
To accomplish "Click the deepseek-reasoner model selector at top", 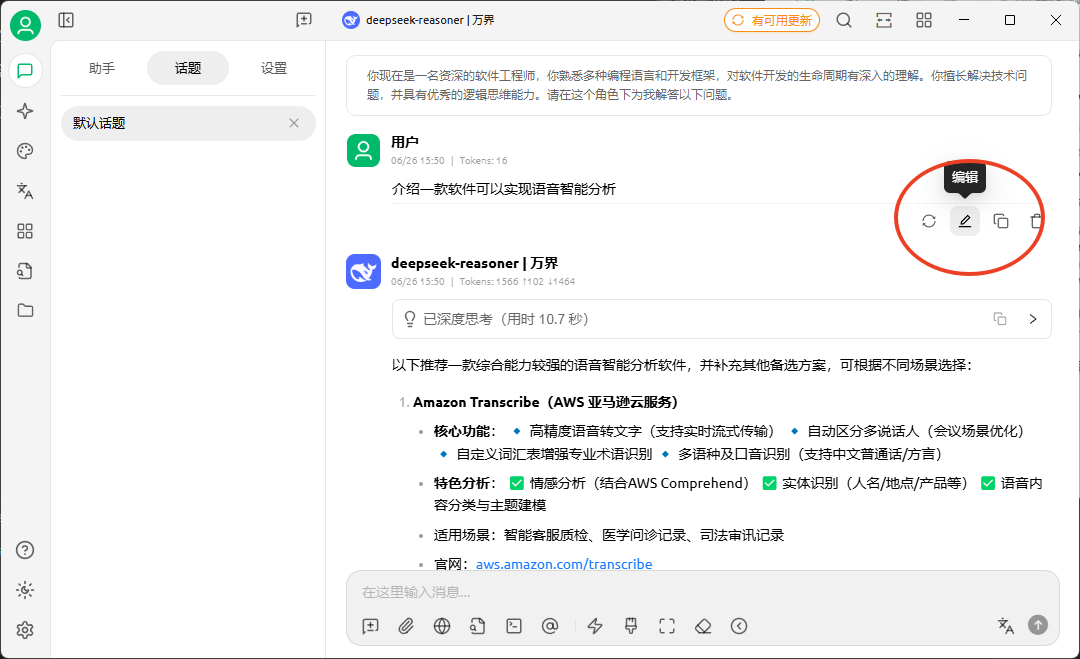I will pyautogui.click(x=418, y=20).
